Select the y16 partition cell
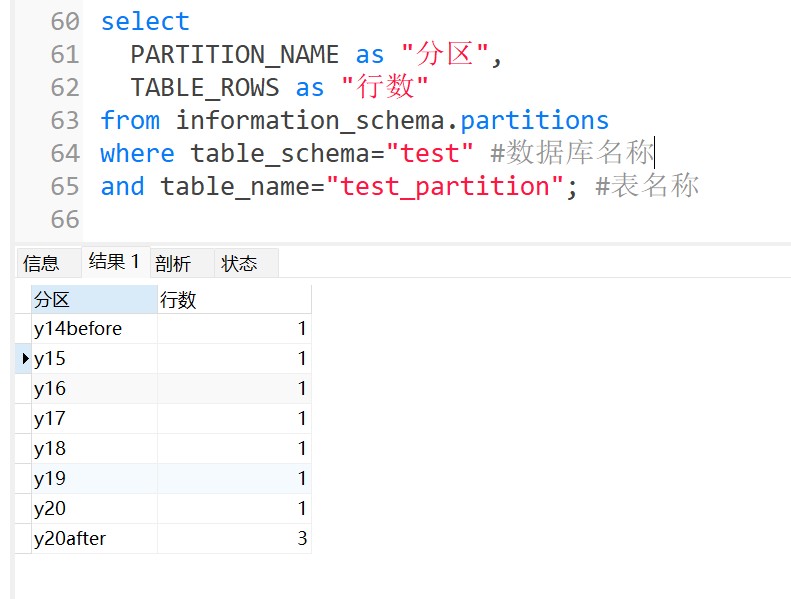 pos(94,389)
